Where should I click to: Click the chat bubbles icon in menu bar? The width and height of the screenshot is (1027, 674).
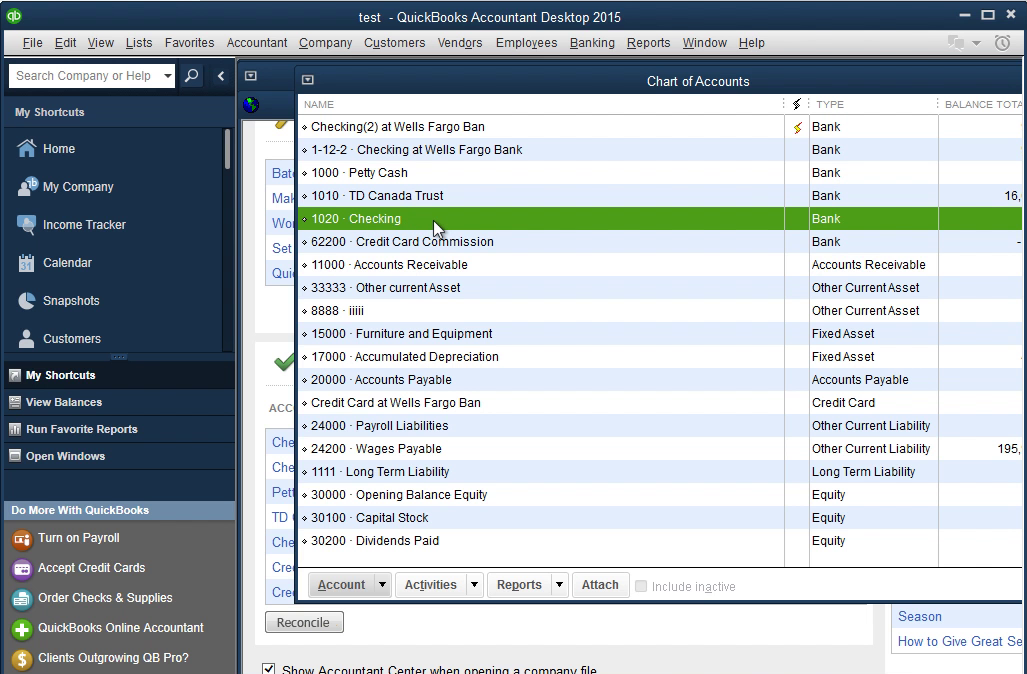pos(956,43)
